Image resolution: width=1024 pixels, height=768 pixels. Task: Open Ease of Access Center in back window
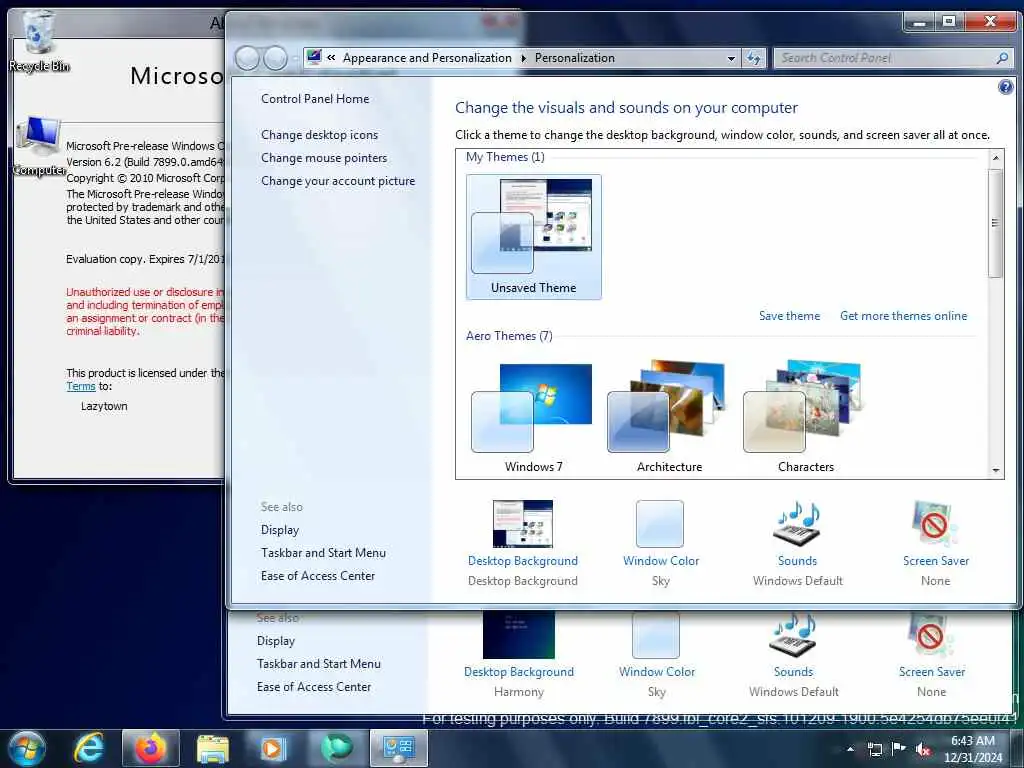pyautogui.click(x=313, y=686)
